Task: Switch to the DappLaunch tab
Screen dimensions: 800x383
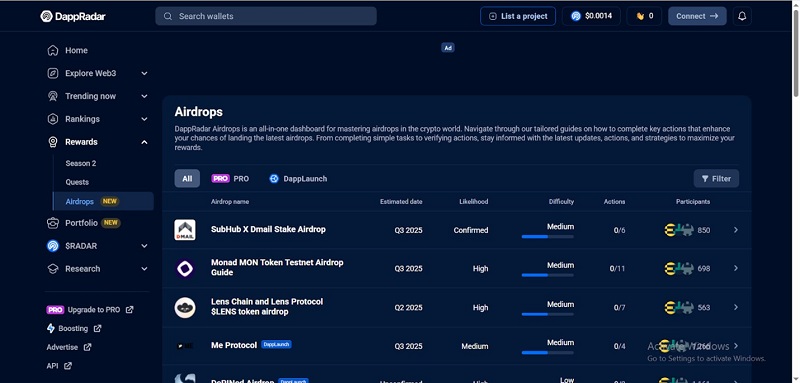Action: [298, 178]
